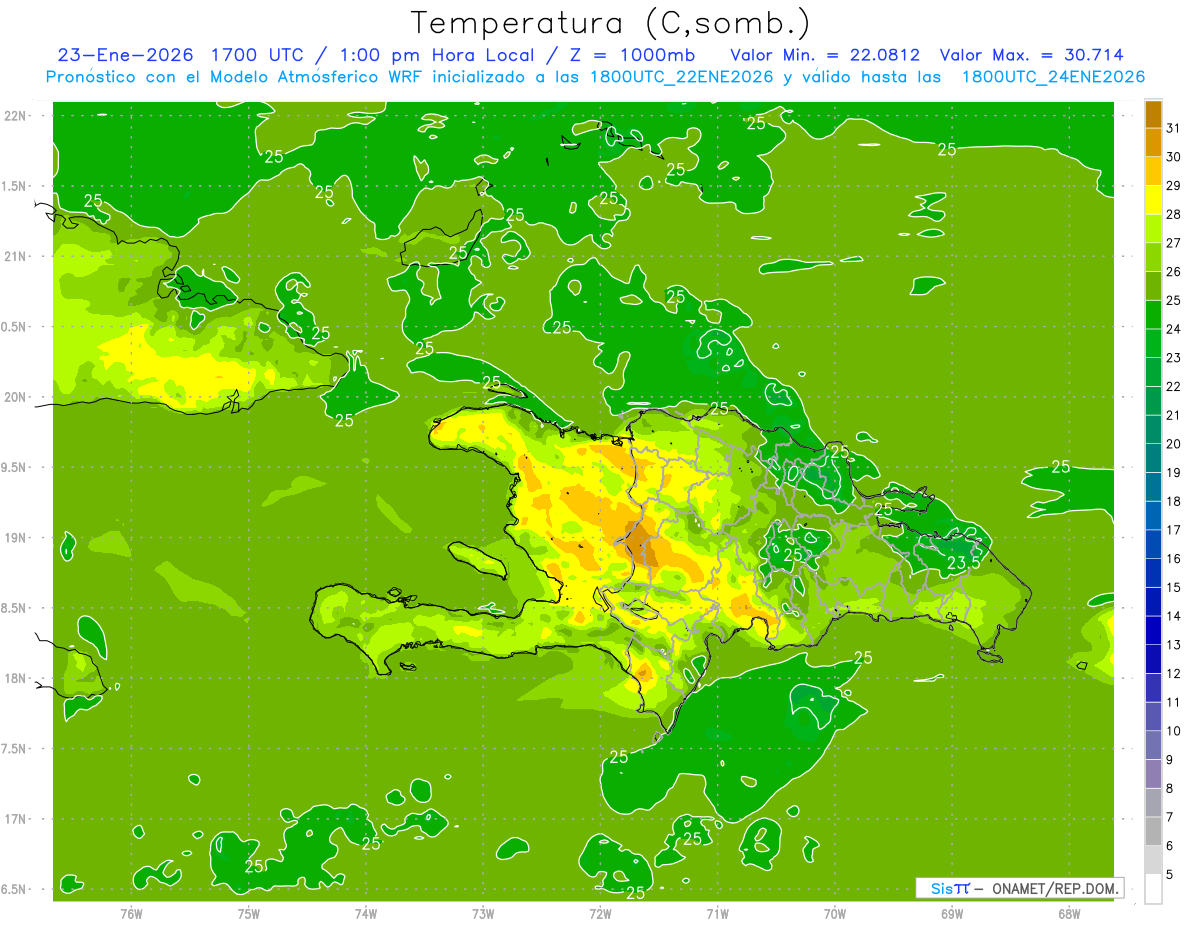Select the 'Z = 1000mb' level text

pyautogui.click(x=634, y=55)
